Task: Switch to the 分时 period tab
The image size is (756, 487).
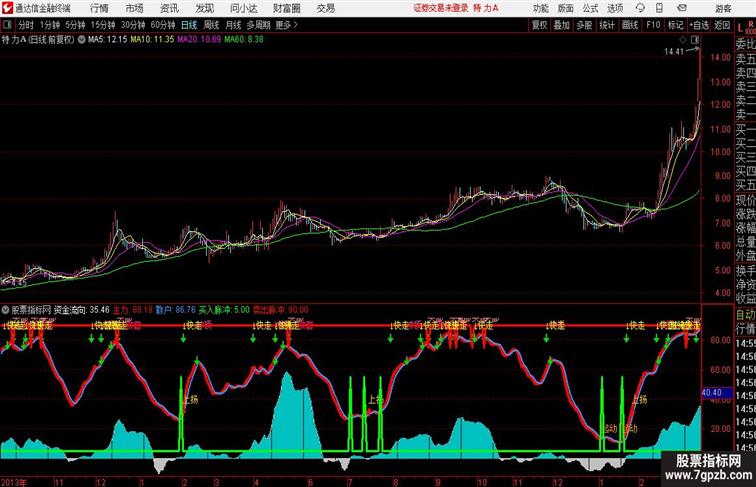Action: (26, 25)
